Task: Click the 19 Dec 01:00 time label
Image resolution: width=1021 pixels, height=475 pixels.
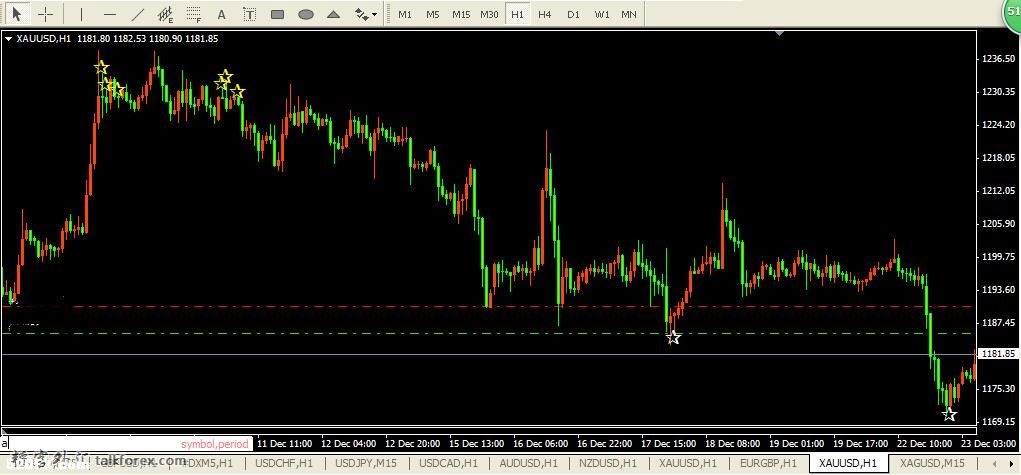Action: tap(797, 444)
